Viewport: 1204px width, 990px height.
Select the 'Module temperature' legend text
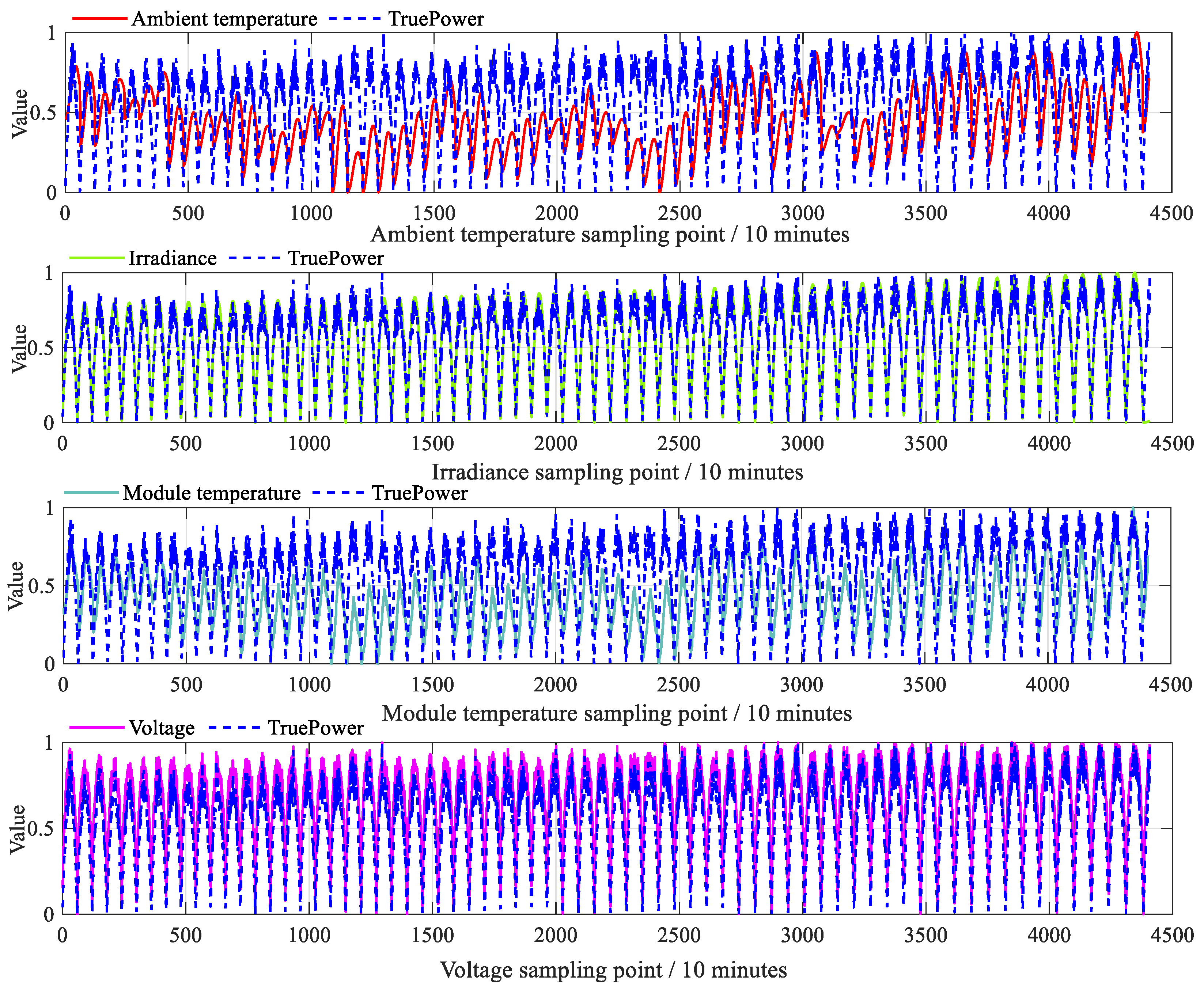coord(212,493)
